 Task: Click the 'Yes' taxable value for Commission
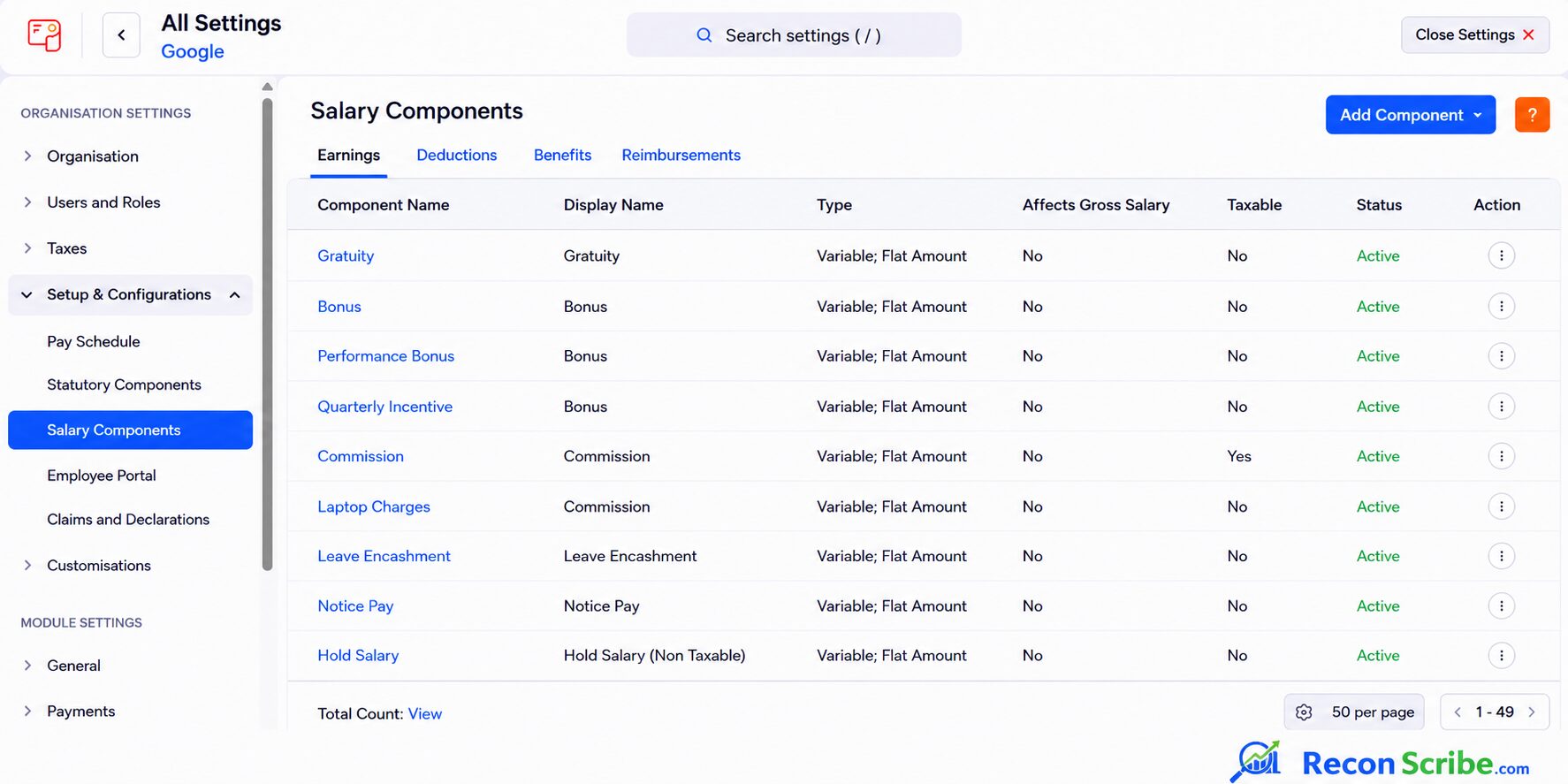click(x=1239, y=456)
